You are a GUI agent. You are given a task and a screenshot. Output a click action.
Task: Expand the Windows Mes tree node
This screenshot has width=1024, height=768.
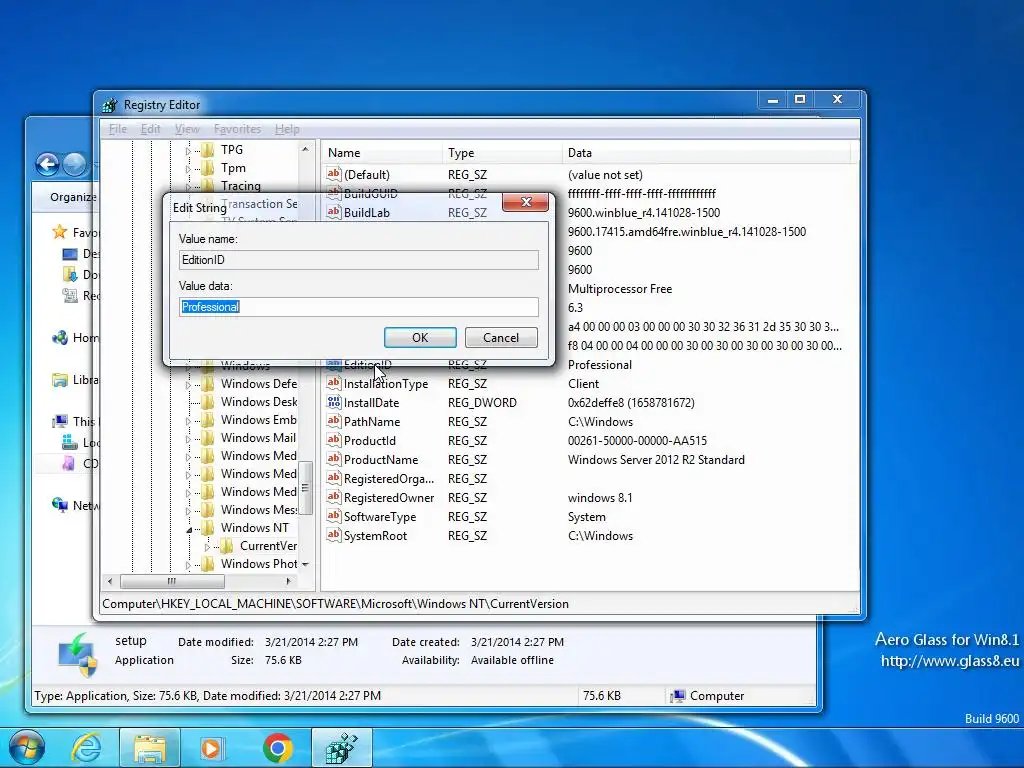188,511
